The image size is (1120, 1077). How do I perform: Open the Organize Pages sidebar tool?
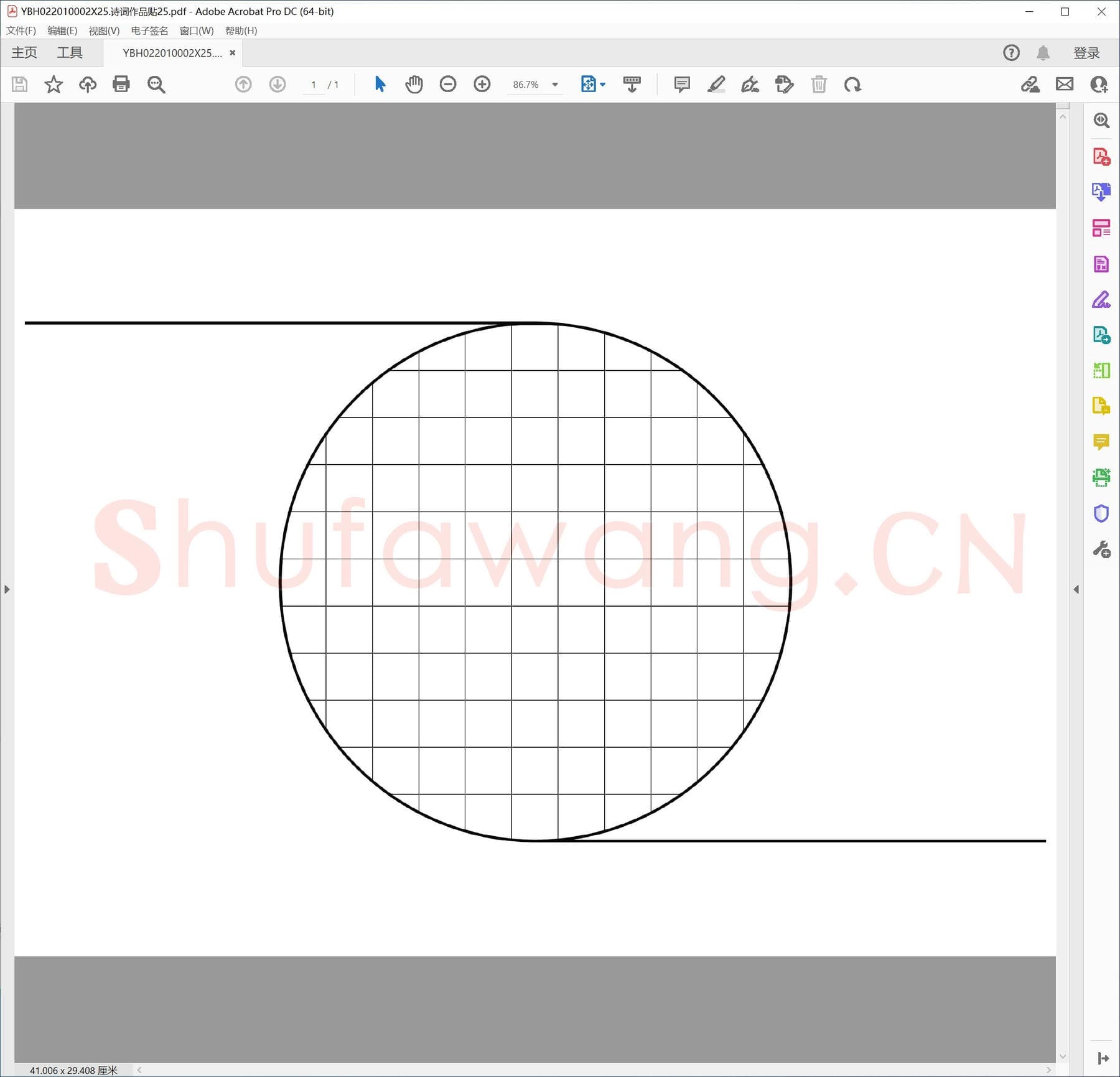1101,228
